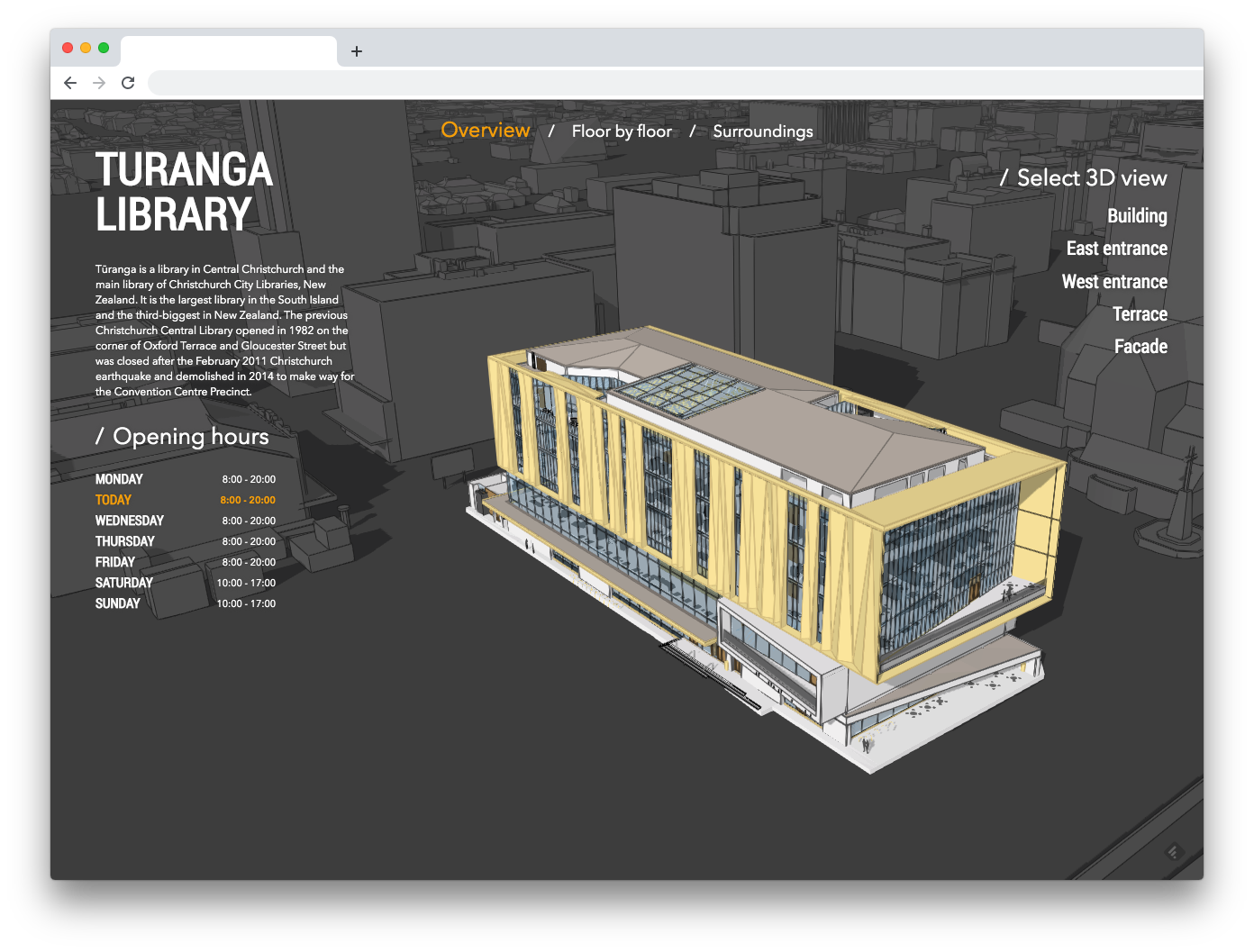1254x952 pixels.
Task: Click the browser back arrow
Action: coord(70,83)
